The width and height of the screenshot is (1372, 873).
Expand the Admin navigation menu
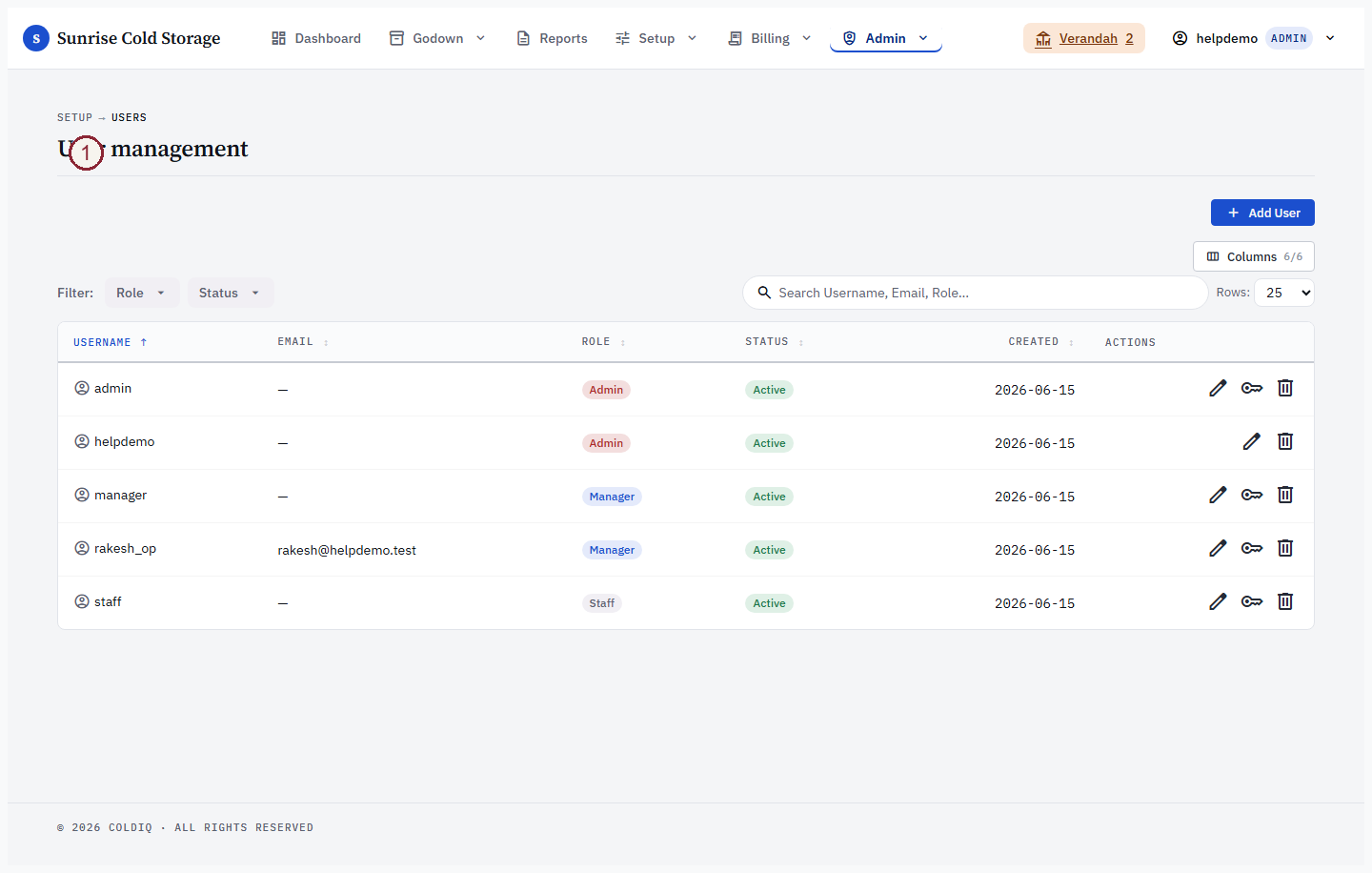[x=886, y=38]
